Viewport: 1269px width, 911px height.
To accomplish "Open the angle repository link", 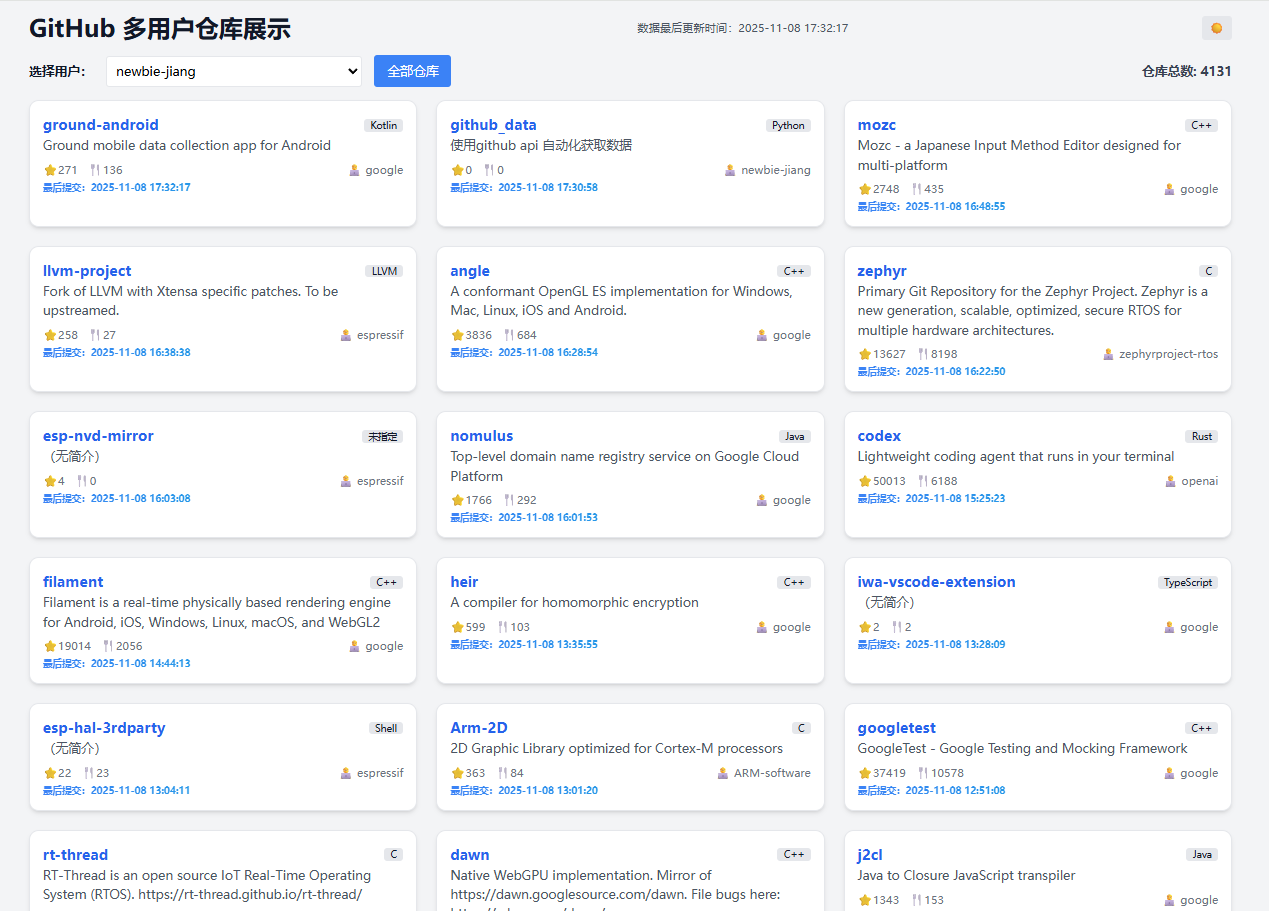I will (x=470, y=271).
